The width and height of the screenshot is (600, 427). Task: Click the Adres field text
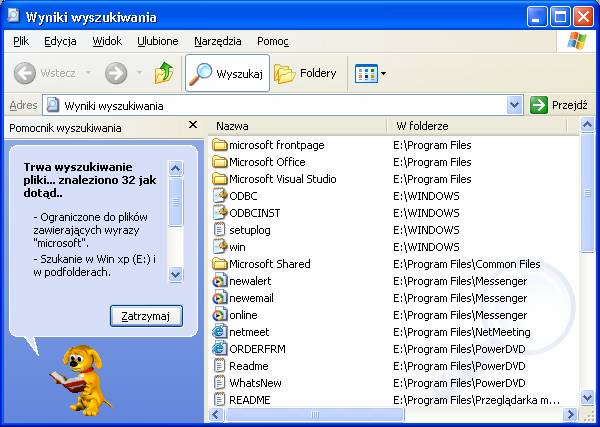click(x=114, y=106)
